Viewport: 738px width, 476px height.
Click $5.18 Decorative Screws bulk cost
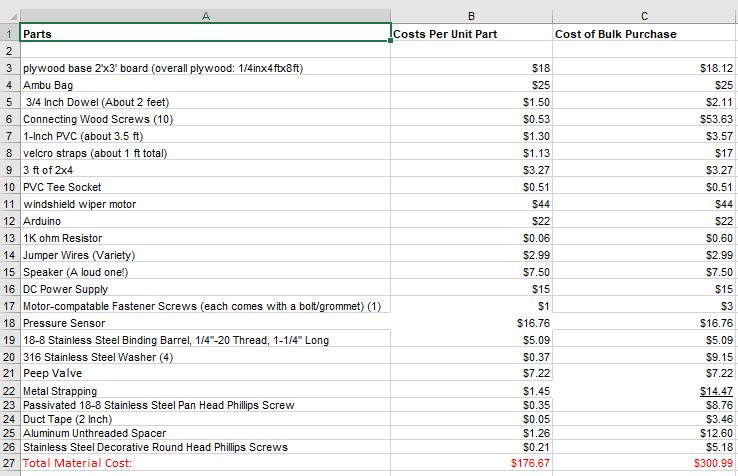(644, 447)
